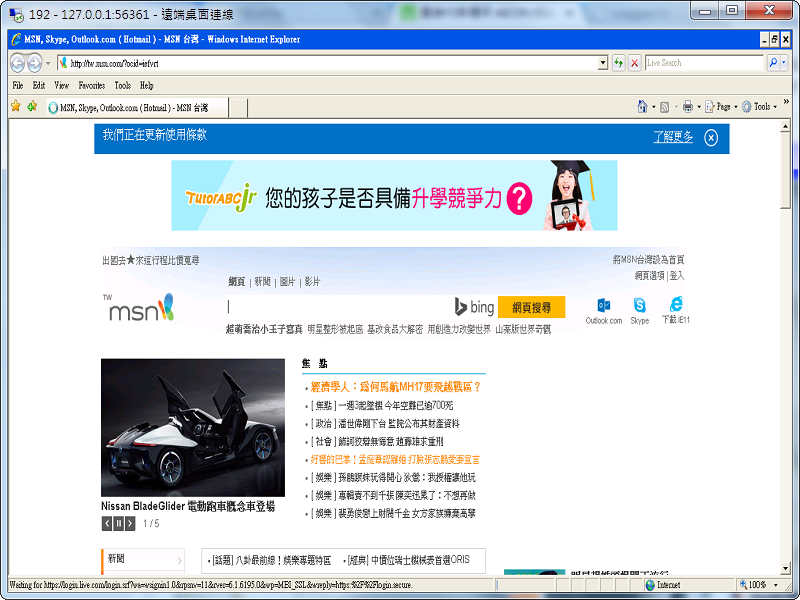Open the 經濟學人 MH17 headline

pyautogui.click(x=396, y=387)
